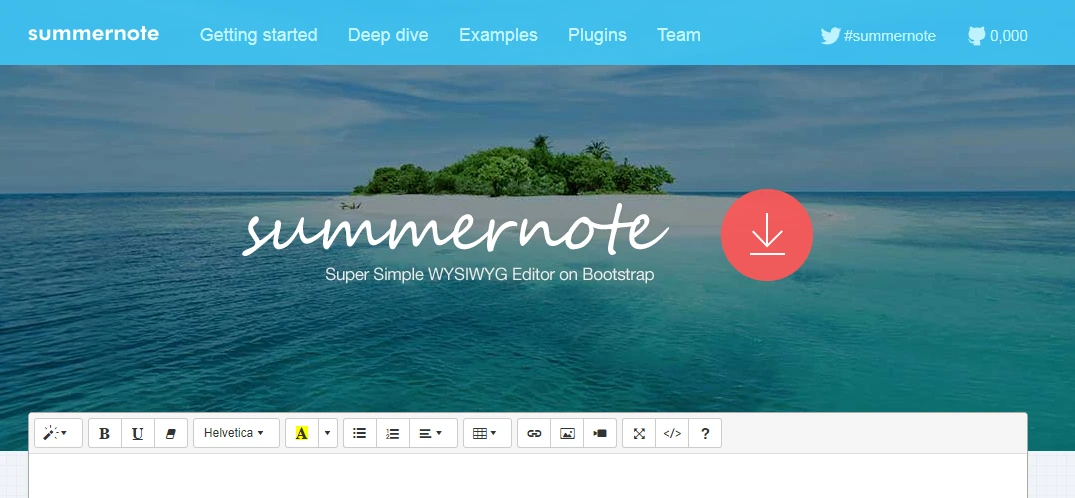Click the insert link icon
Image resolution: width=1075 pixels, height=498 pixels.
[534, 434]
